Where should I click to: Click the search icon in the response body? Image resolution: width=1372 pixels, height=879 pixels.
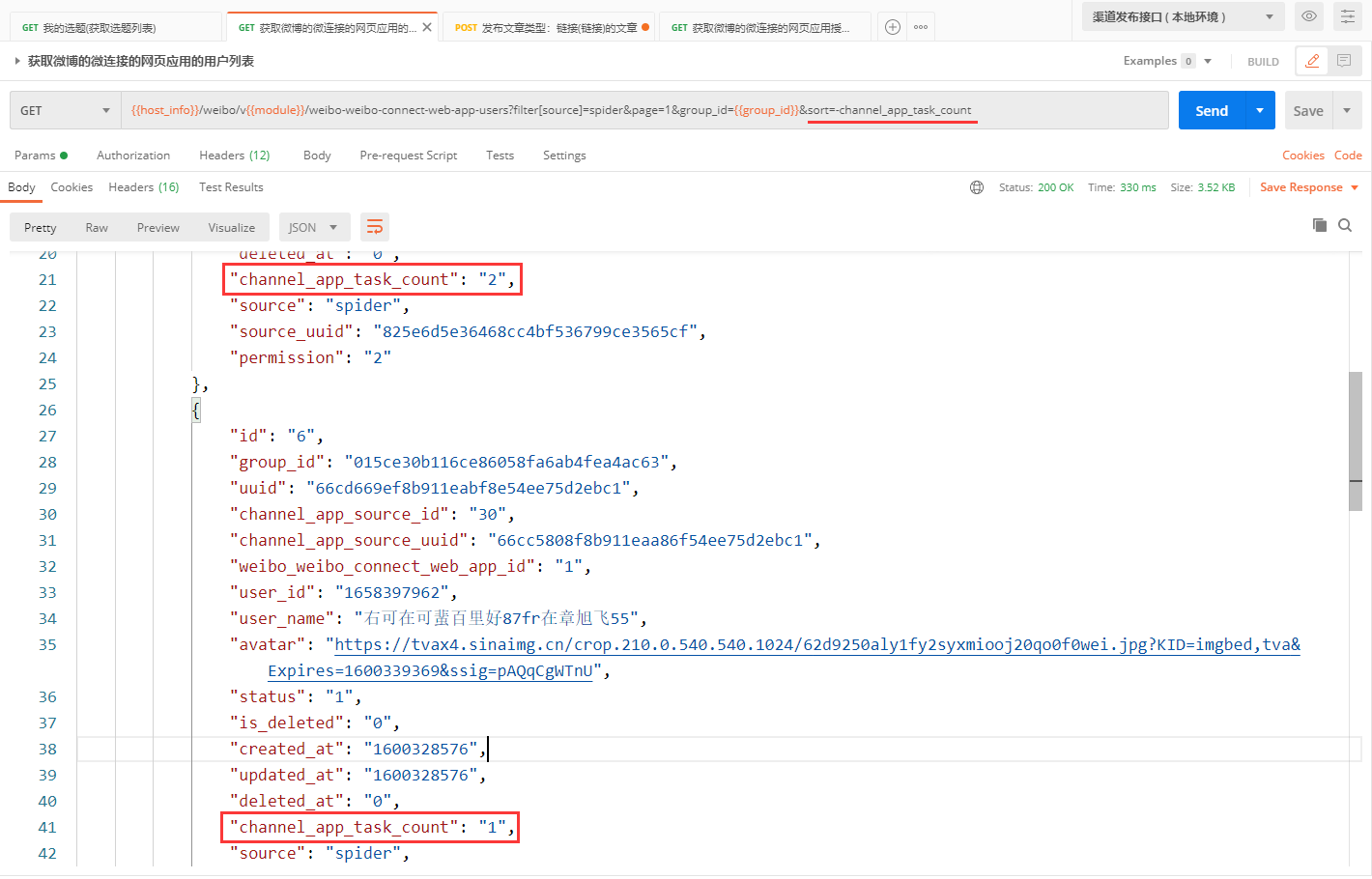(1345, 225)
